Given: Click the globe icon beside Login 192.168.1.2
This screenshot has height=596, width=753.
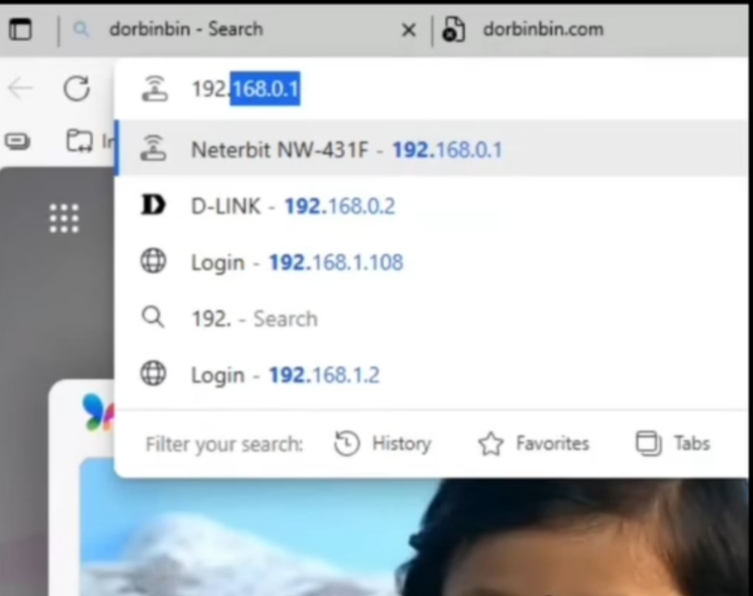Looking at the screenshot, I should pyautogui.click(x=153, y=374).
